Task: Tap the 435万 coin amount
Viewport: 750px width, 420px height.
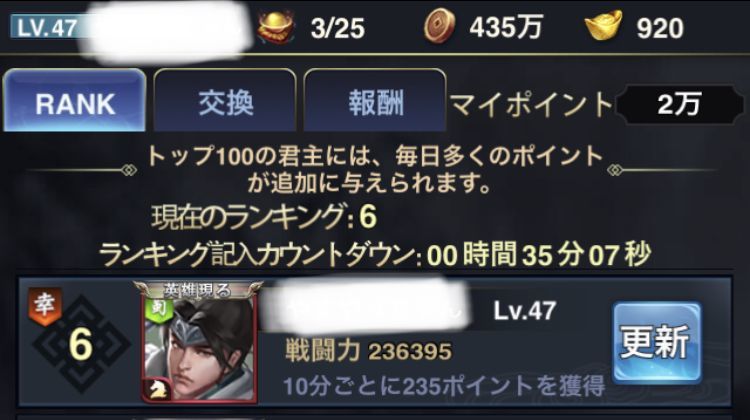Action: (506, 27)
